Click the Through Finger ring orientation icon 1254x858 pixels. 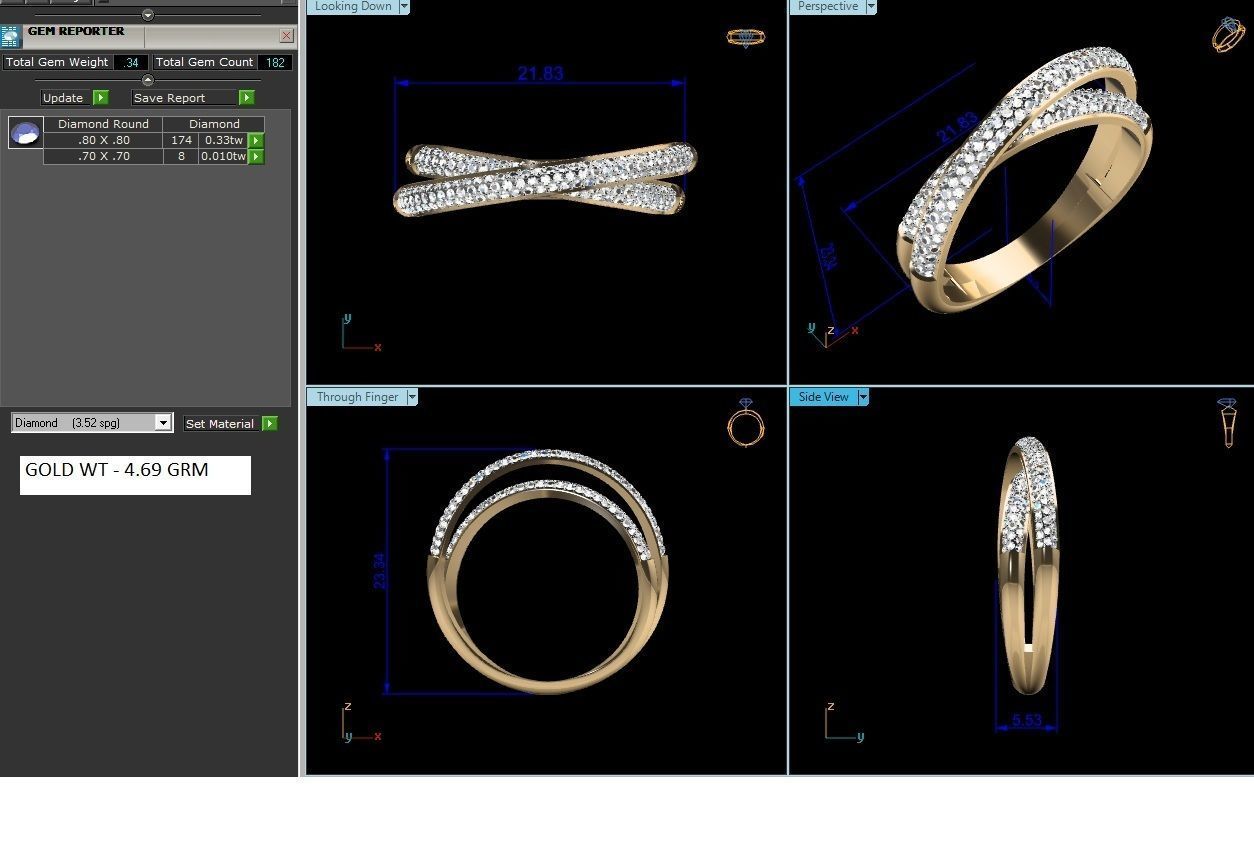pos(746,422)
